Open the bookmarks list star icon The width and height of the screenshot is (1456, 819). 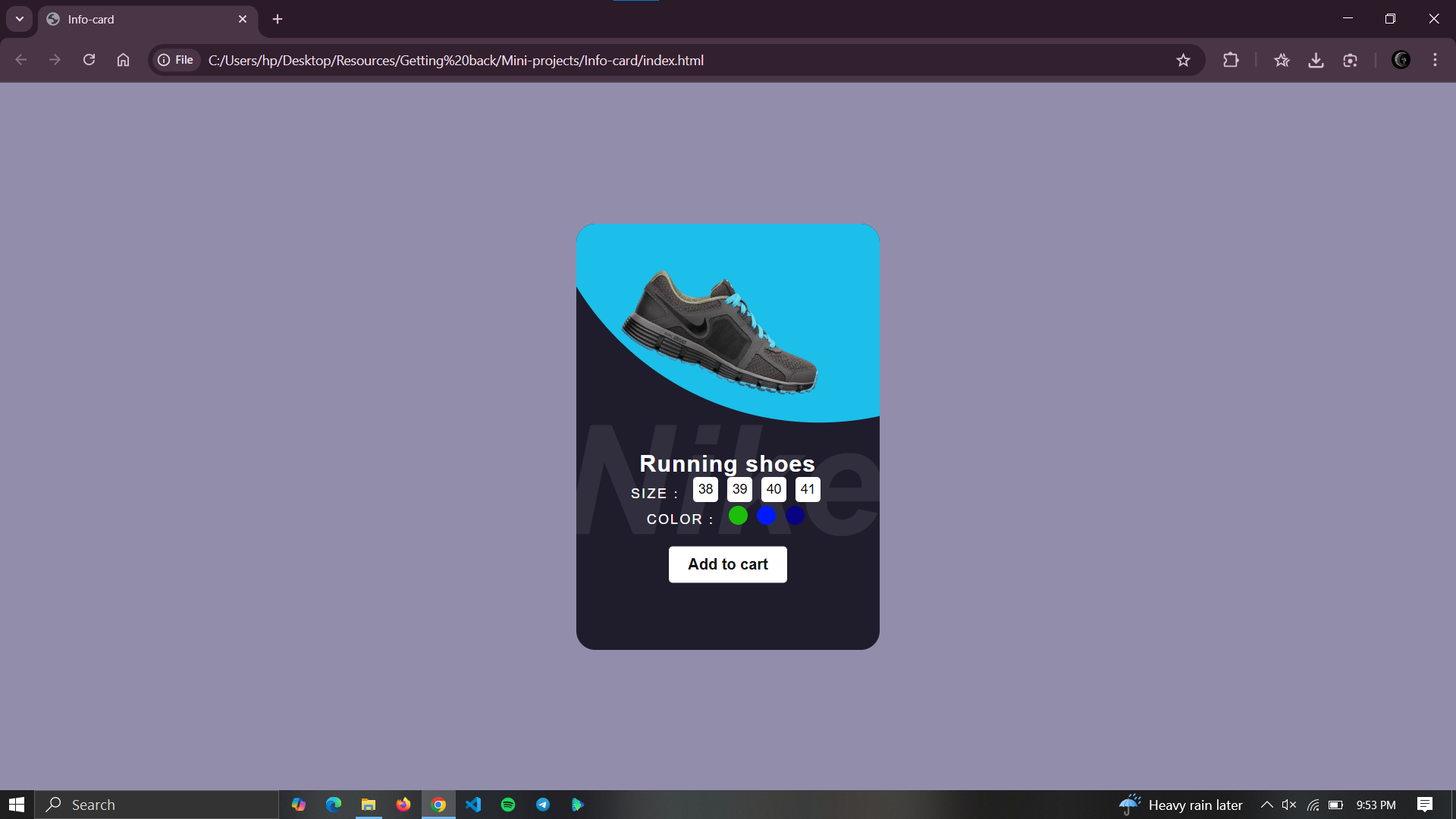[x=1282, y=60]
